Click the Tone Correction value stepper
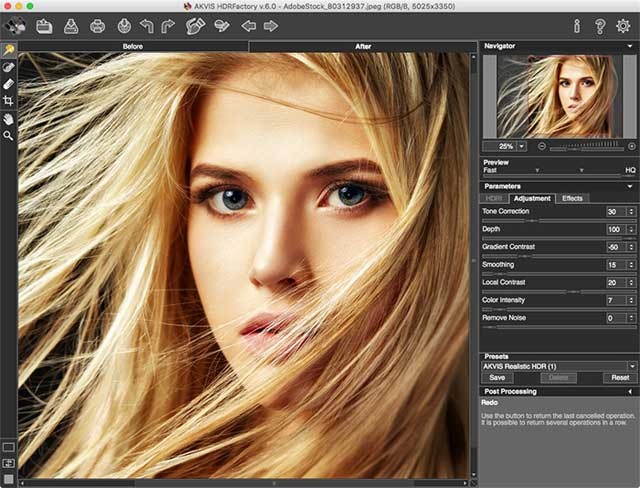Screen dimensions: 640x488 coord(631,212)
